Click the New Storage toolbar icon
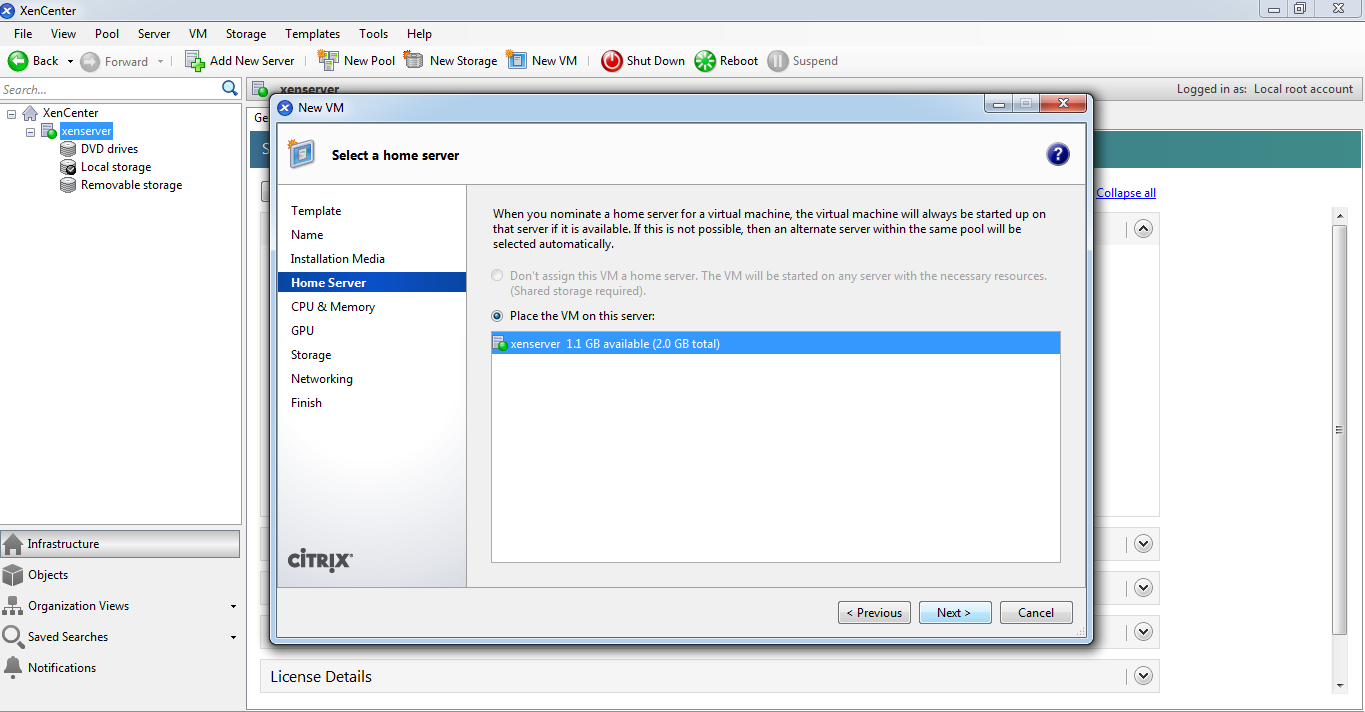Screen dimensions: 1365x712 coord(414,60)
